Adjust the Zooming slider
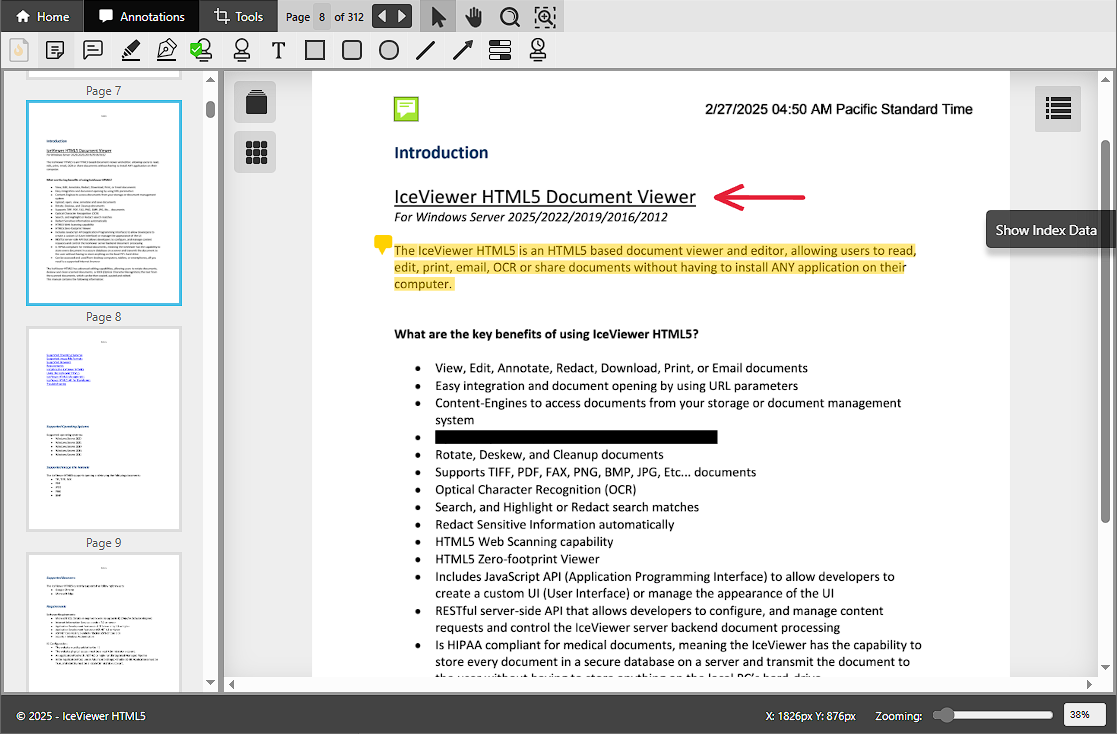The image size is (1117, 734). [x=942, y=715]
